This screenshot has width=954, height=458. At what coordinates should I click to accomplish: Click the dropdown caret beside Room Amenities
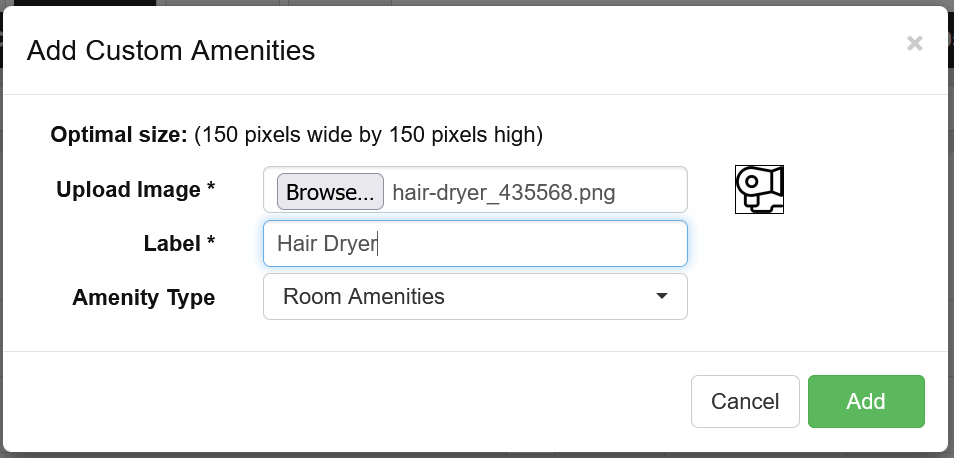[661, 296]
